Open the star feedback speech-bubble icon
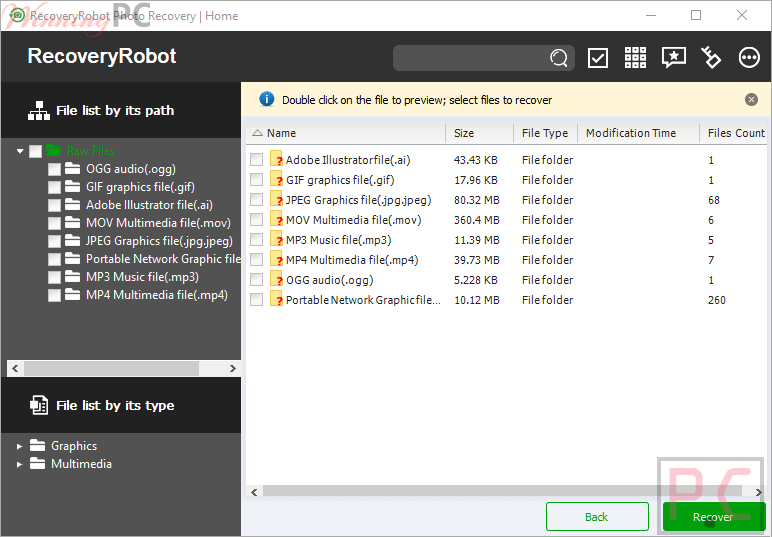The image size is (772, 537). [674, 58]
